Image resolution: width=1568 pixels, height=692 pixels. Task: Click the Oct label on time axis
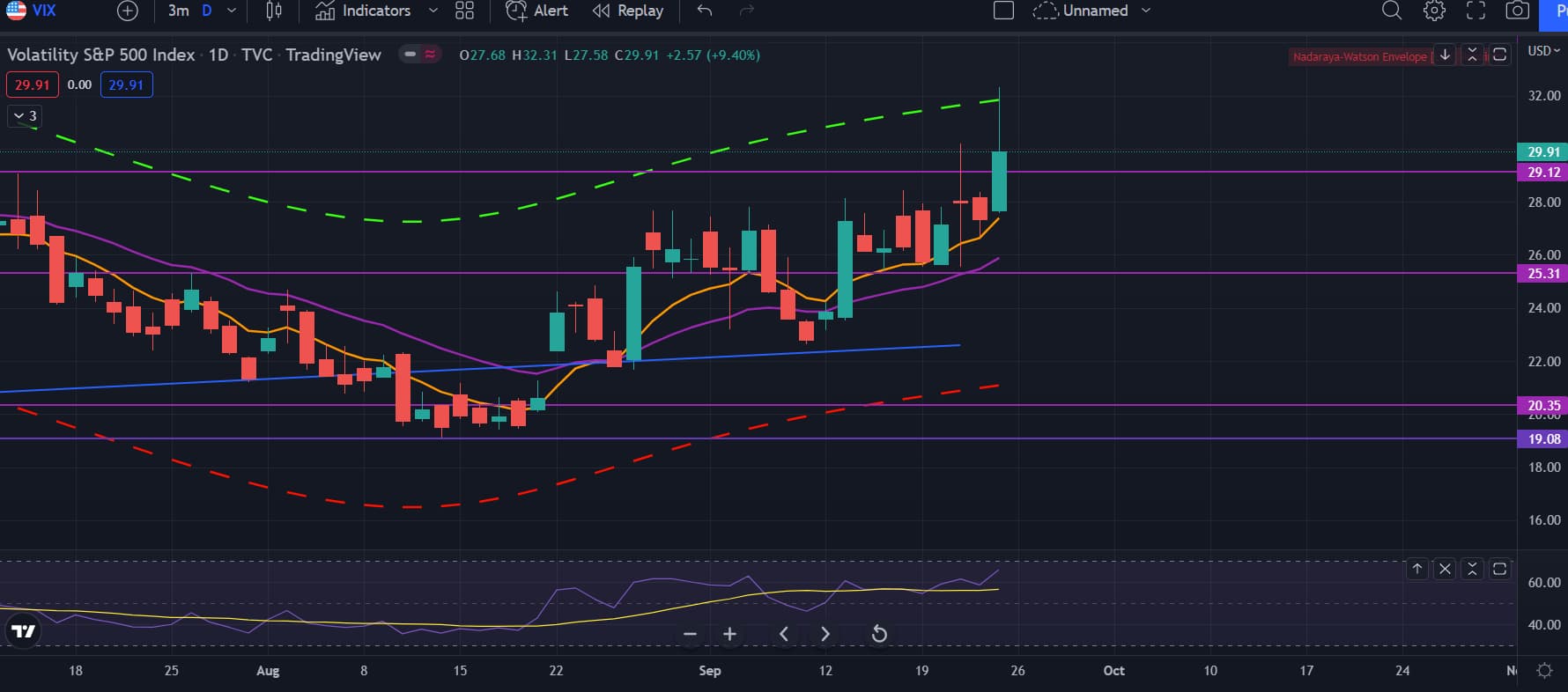1114,671
